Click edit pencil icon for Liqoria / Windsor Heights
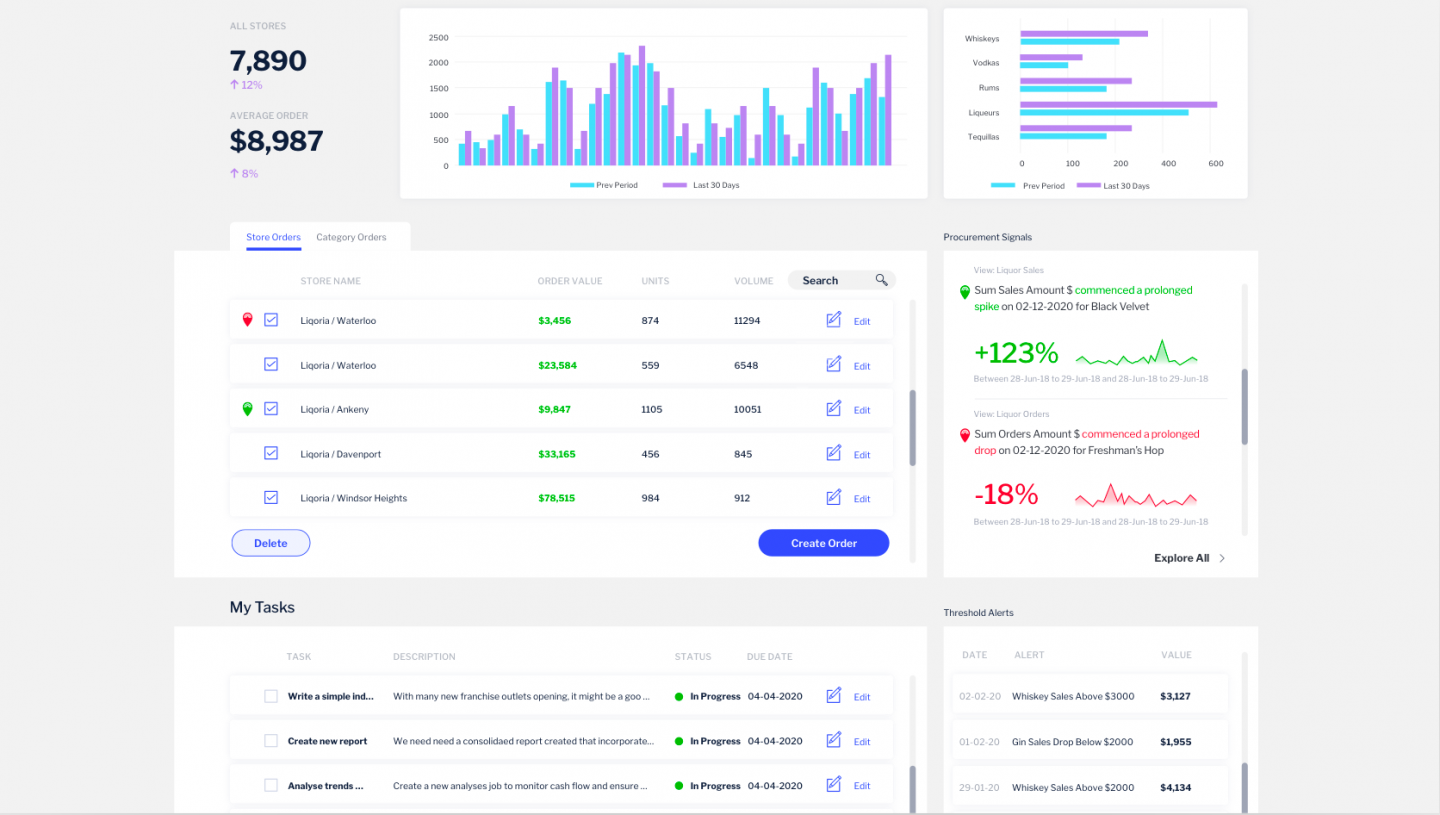The width and height of the screenshot is (1440, 815). click(x=834, y=497)
